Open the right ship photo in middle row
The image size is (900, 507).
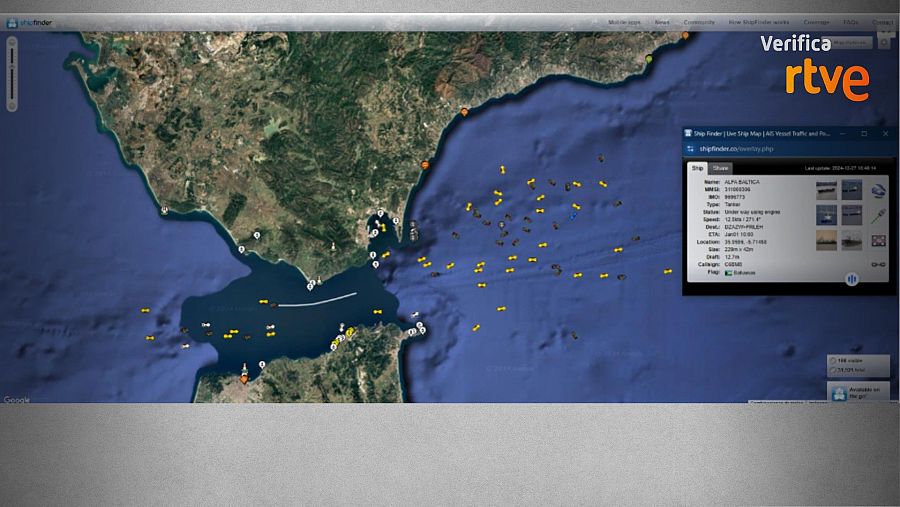852,215
